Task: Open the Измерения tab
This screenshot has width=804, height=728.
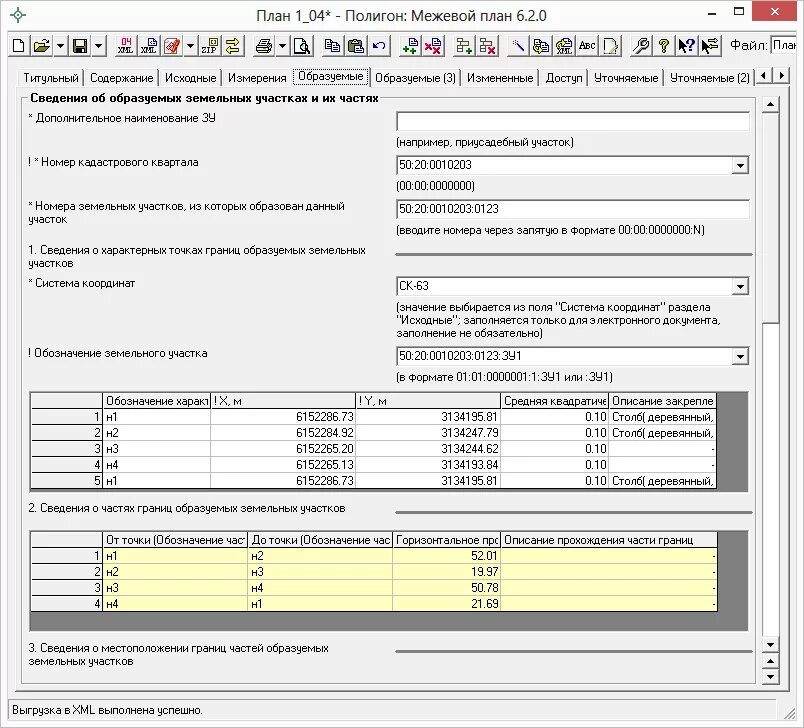Action: tap(257, 78)
